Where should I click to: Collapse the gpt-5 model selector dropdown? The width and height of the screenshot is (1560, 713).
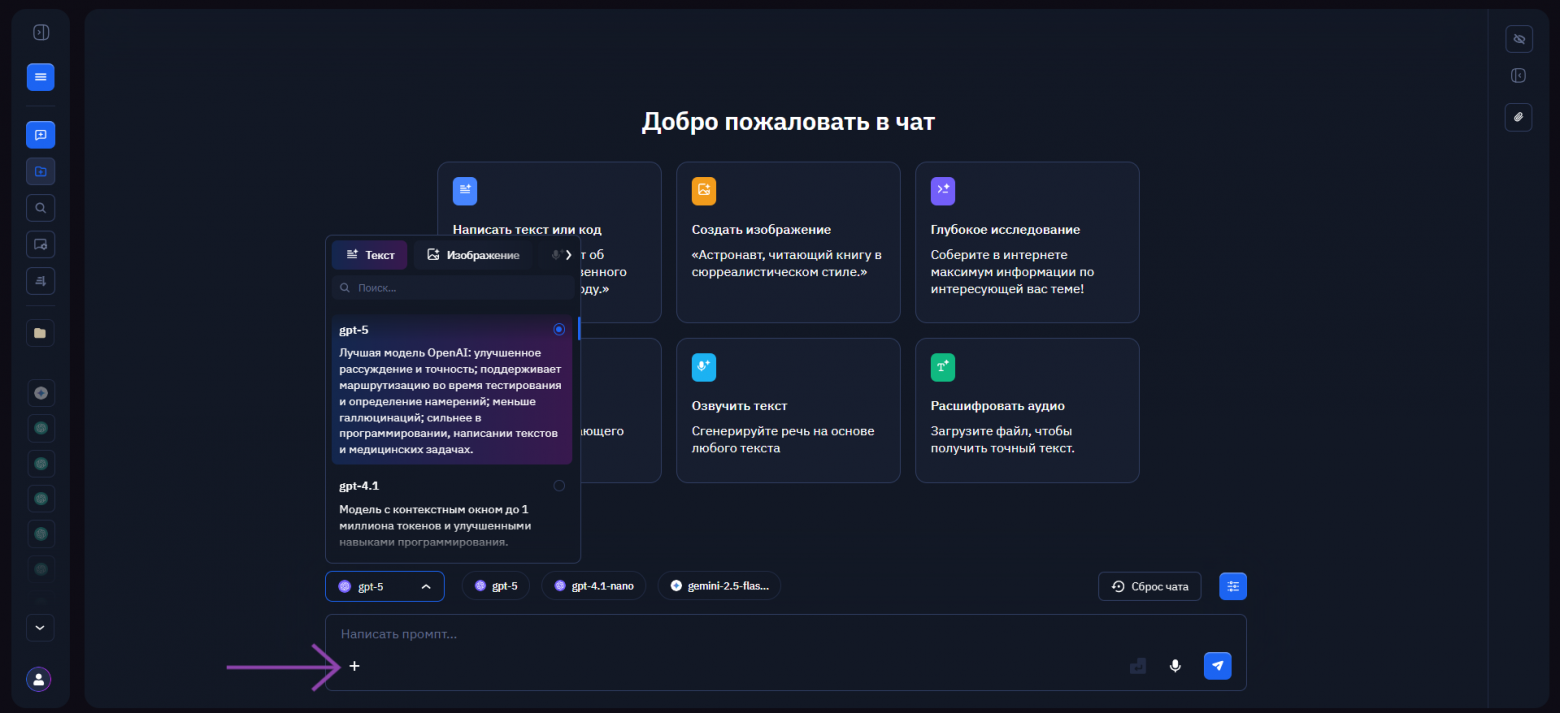coord(425,586)
